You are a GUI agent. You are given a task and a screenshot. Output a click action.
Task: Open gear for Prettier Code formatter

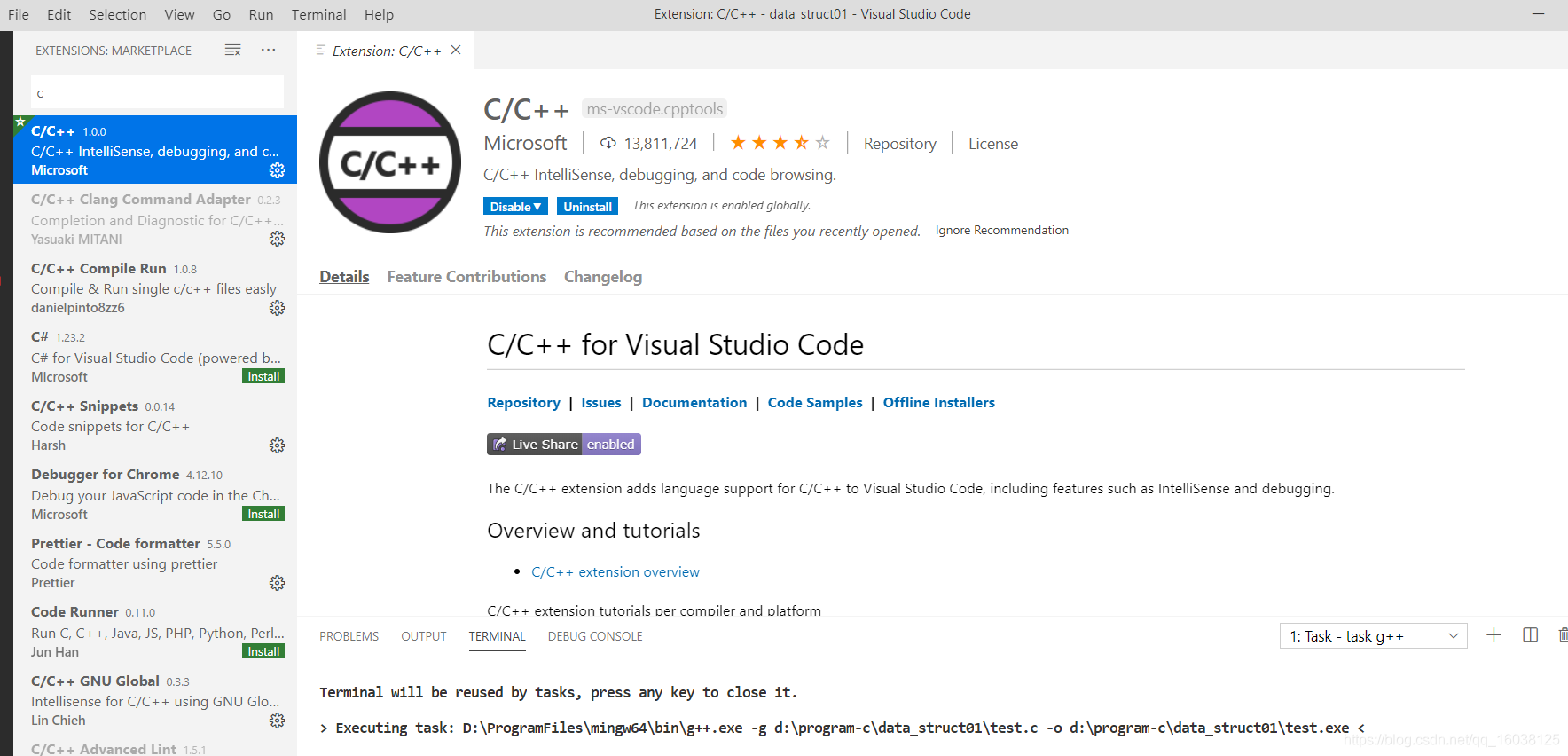pyautogui.click(x=277, y=583)
